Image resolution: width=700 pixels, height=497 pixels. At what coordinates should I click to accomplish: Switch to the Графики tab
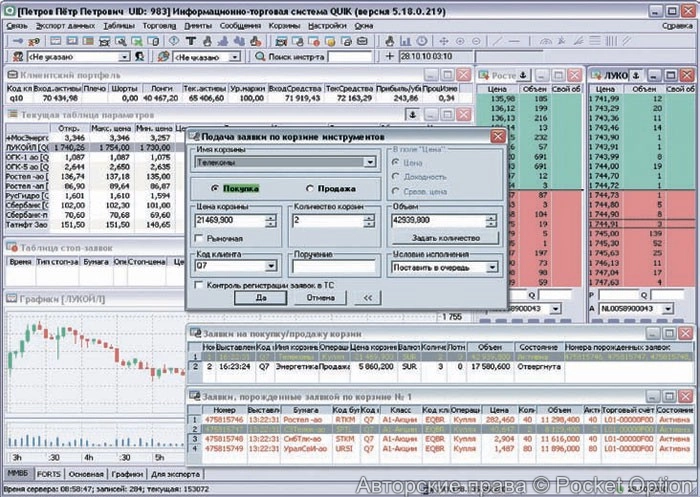pyautogui.click(x=127, y=474)
